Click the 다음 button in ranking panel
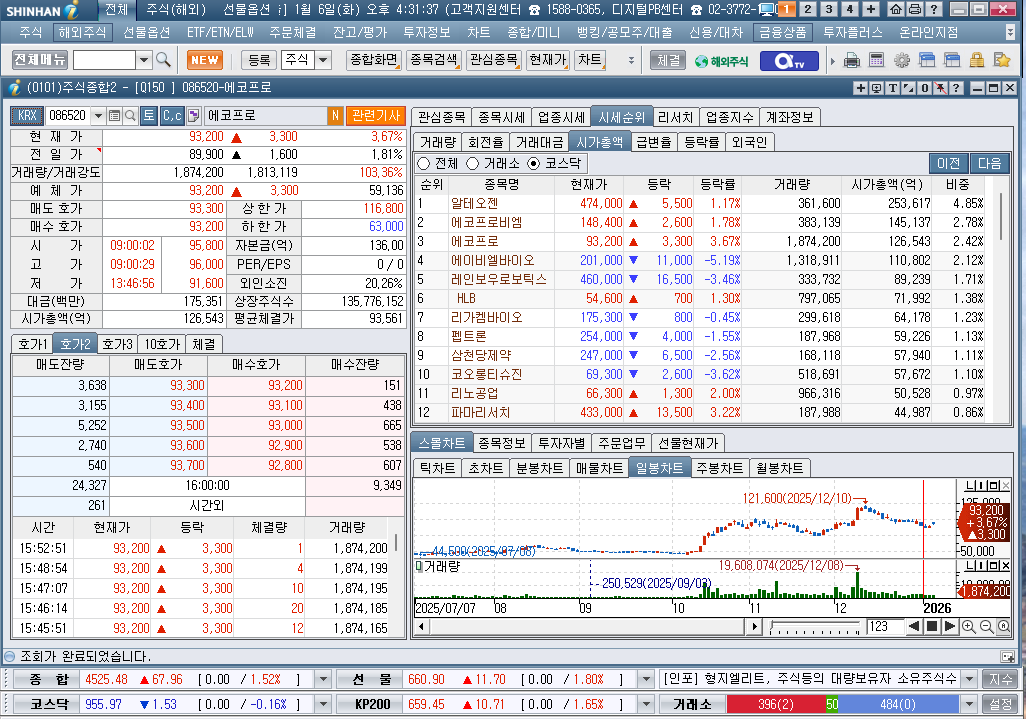The image size is (1026, 719). coord(989,164)
